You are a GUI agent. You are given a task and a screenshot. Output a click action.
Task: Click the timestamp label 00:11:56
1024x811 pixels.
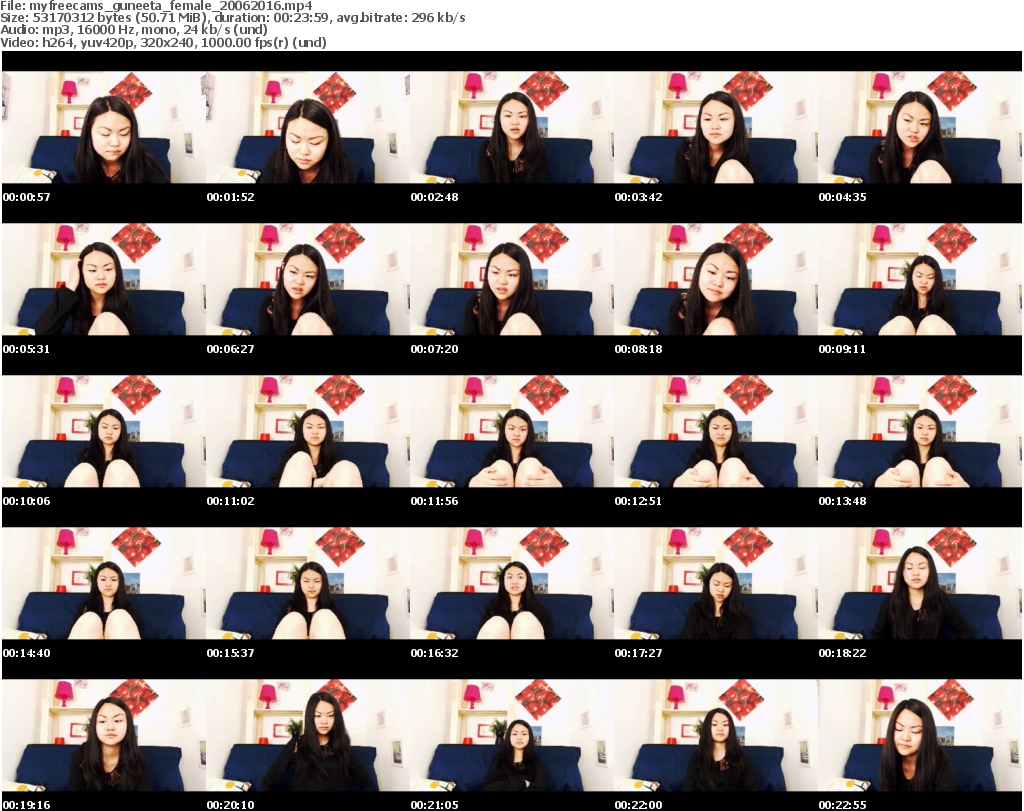(434, 501)
